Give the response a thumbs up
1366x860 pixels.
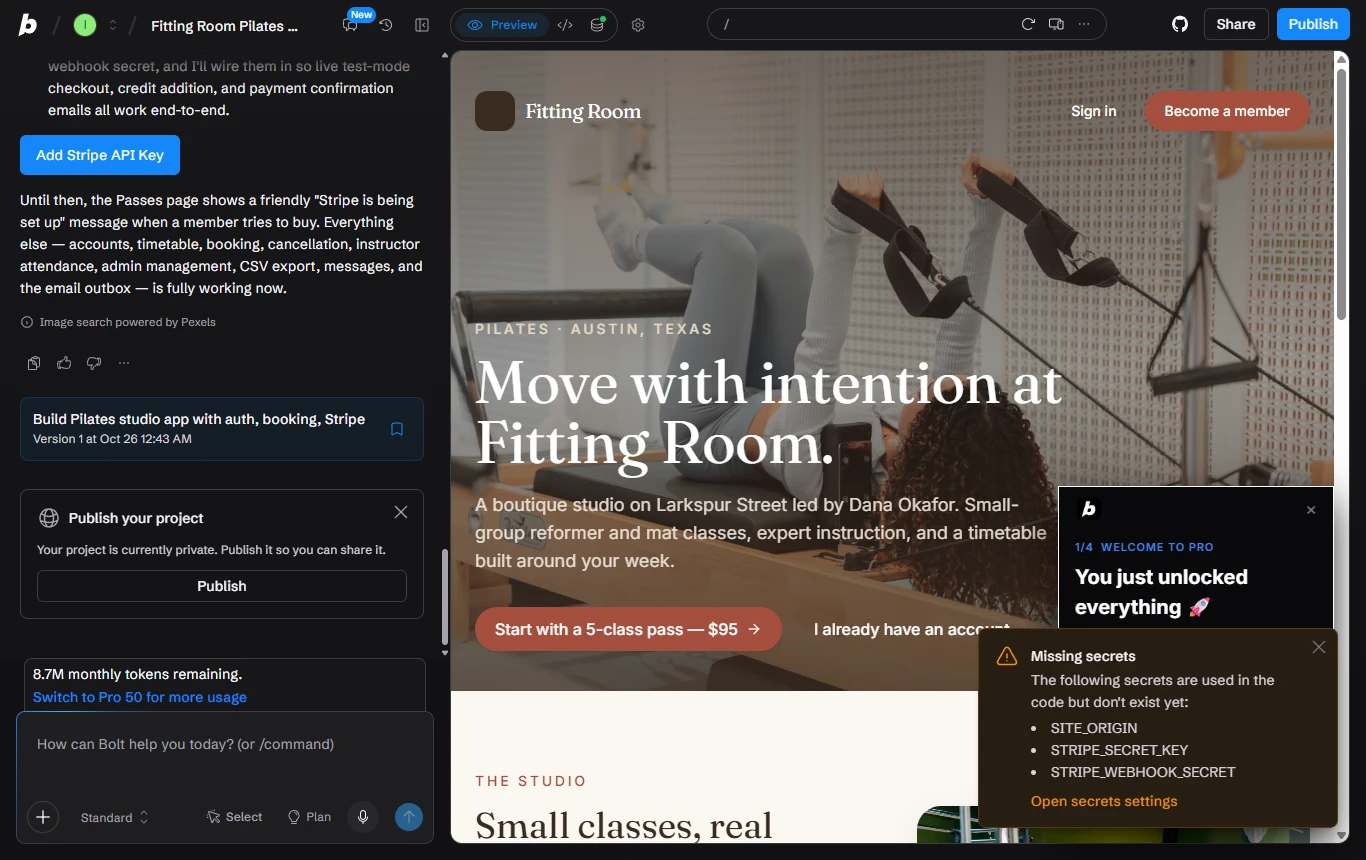pyautogui.click(x=64, y=363)
